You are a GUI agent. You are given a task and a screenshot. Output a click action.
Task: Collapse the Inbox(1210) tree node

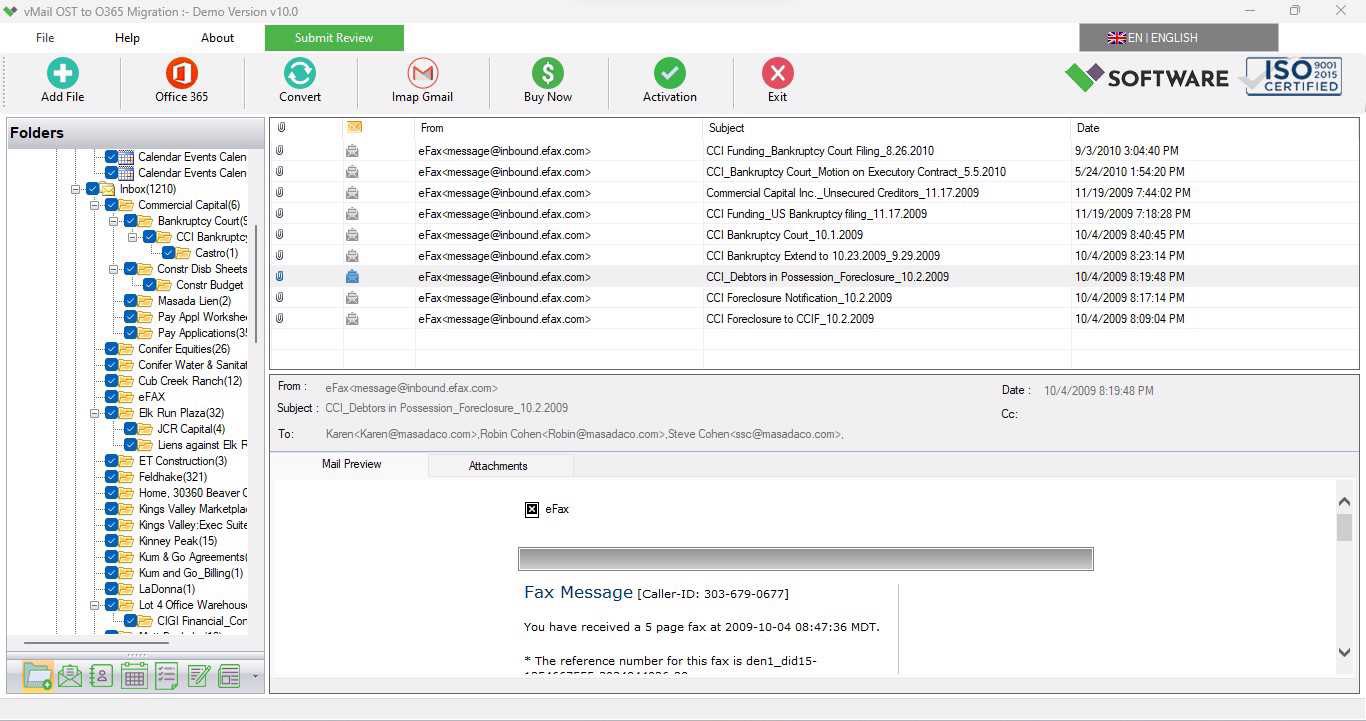pyautogui.click(x=76, y=189)
